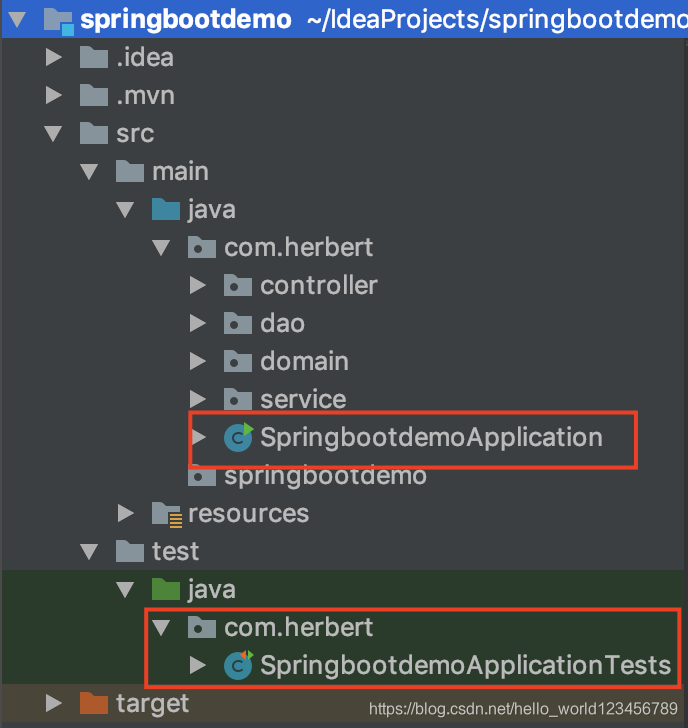Click the dao package icon
The width and height of the screenshot is (688, 728).
238,323
